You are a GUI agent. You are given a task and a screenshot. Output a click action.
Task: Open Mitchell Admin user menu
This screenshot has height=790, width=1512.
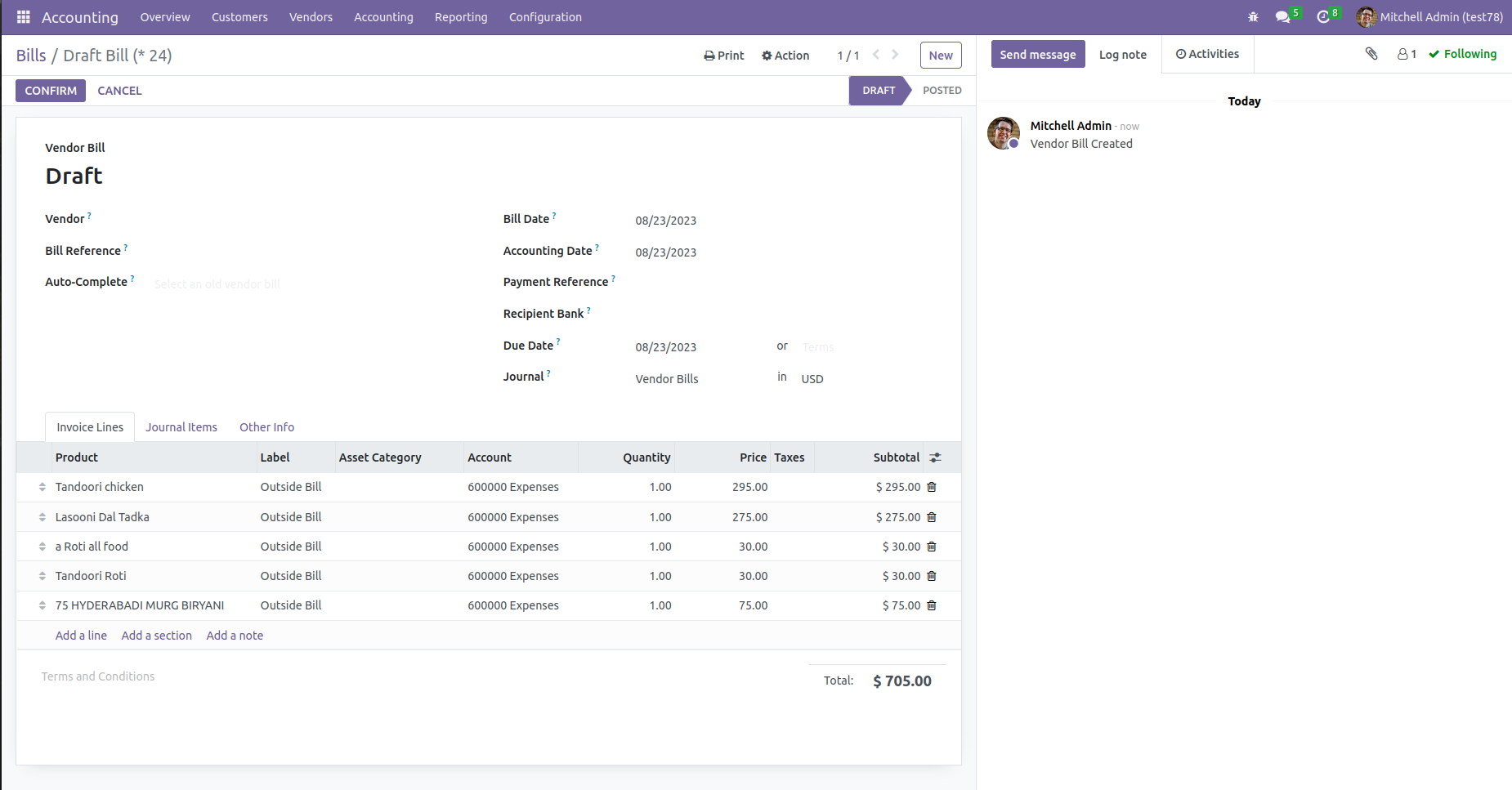point(1429,17)
